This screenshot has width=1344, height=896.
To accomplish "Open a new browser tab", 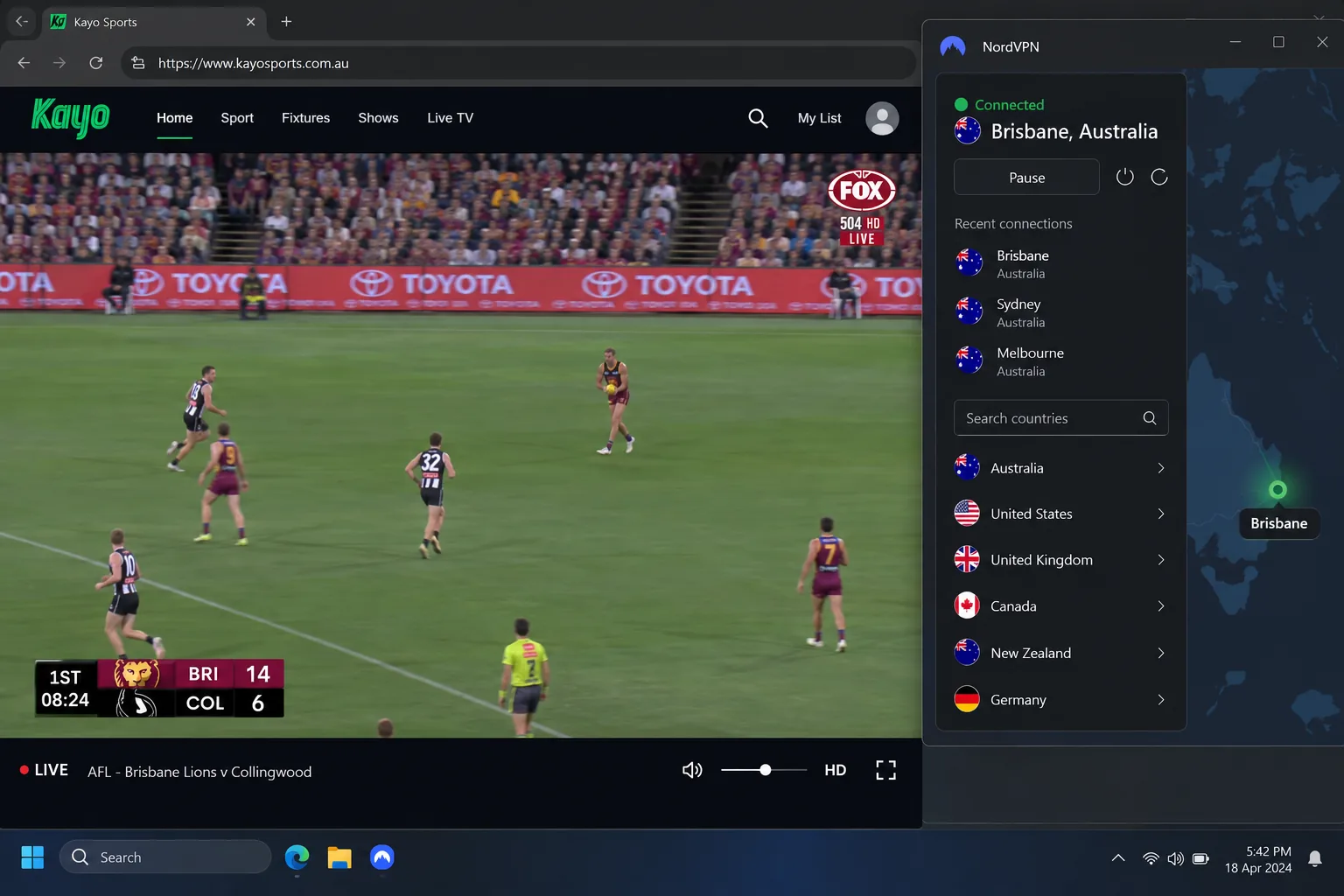I will click(x=286, y=22).
